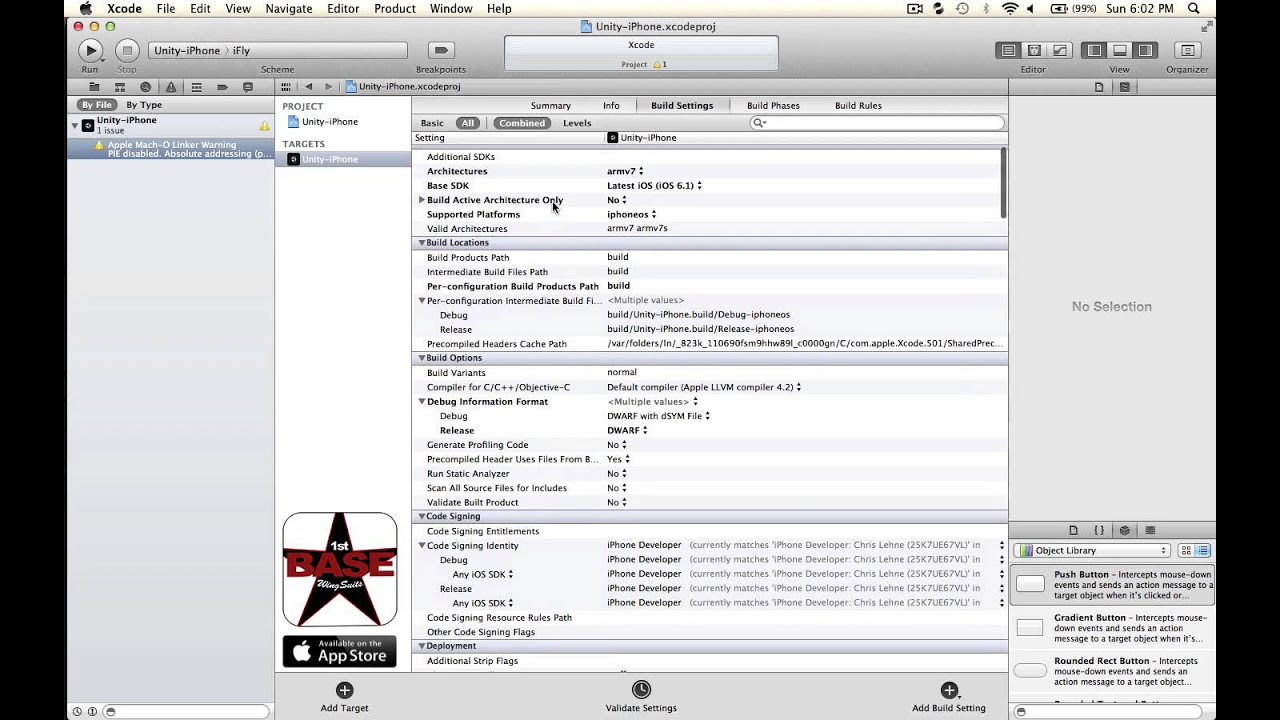Image resolution: width=1280 pixels, height=720 pixels.
Task: Click the Spotlight search icon in menu bar
Action: [1194, 9]
